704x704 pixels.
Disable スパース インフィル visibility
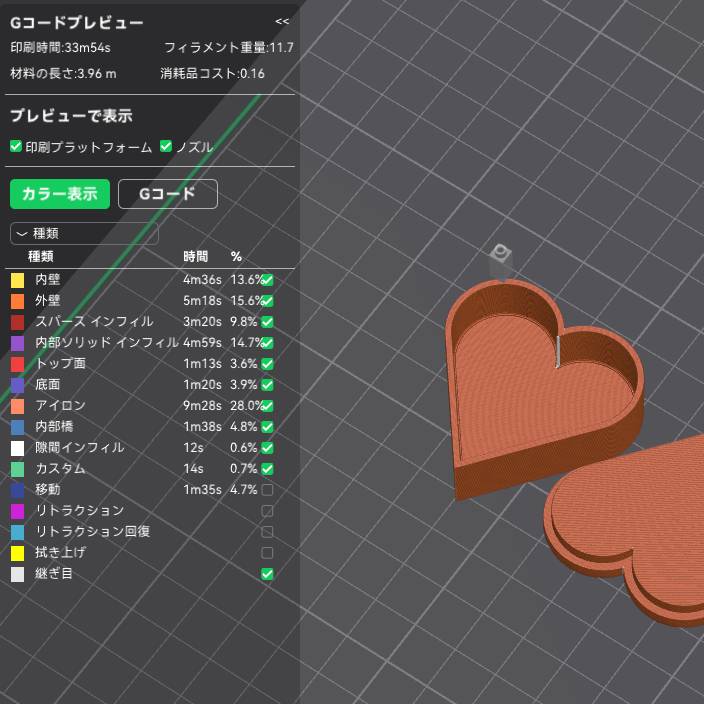click(x=267, y=322)
